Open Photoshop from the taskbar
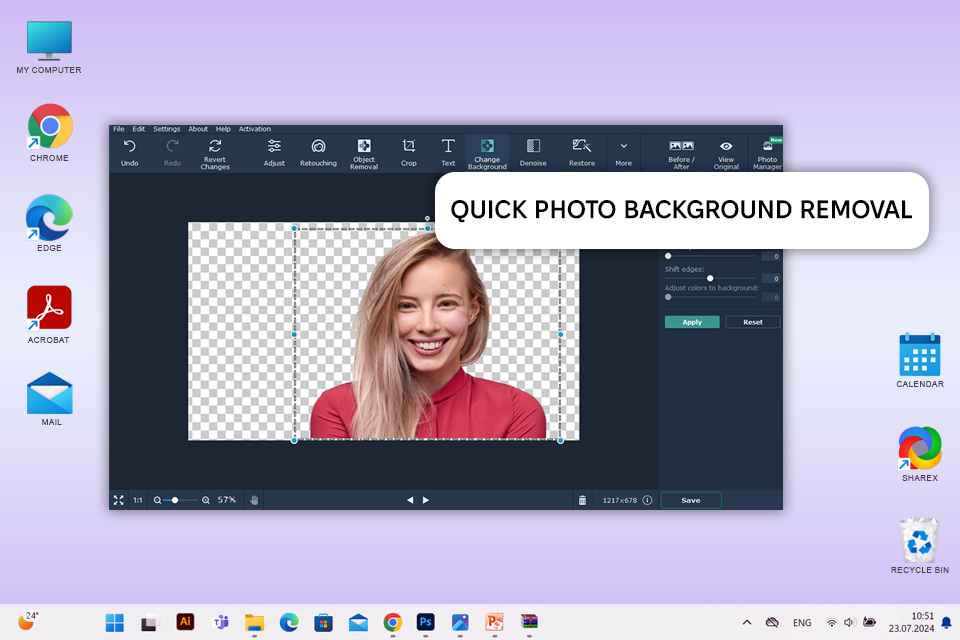 pyautogui.click(x=426, y=622)
